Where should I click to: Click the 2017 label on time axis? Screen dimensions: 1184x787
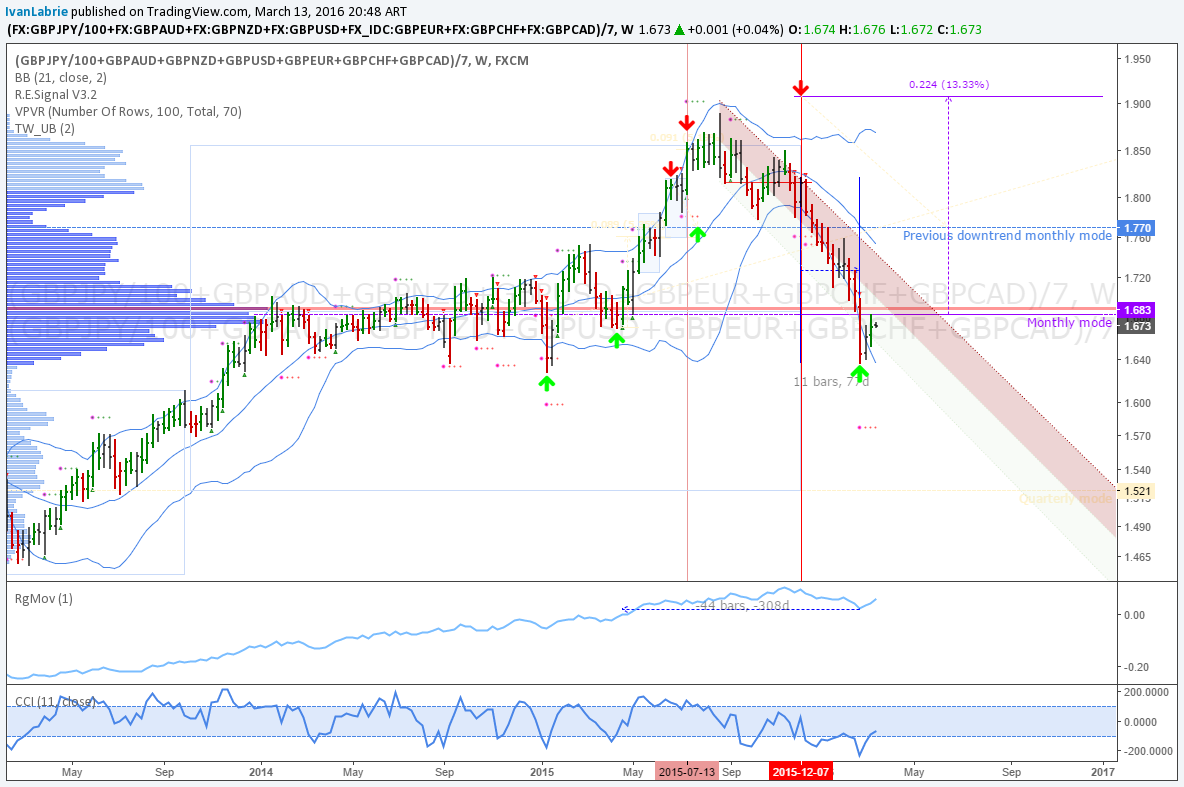(1103, 772)
